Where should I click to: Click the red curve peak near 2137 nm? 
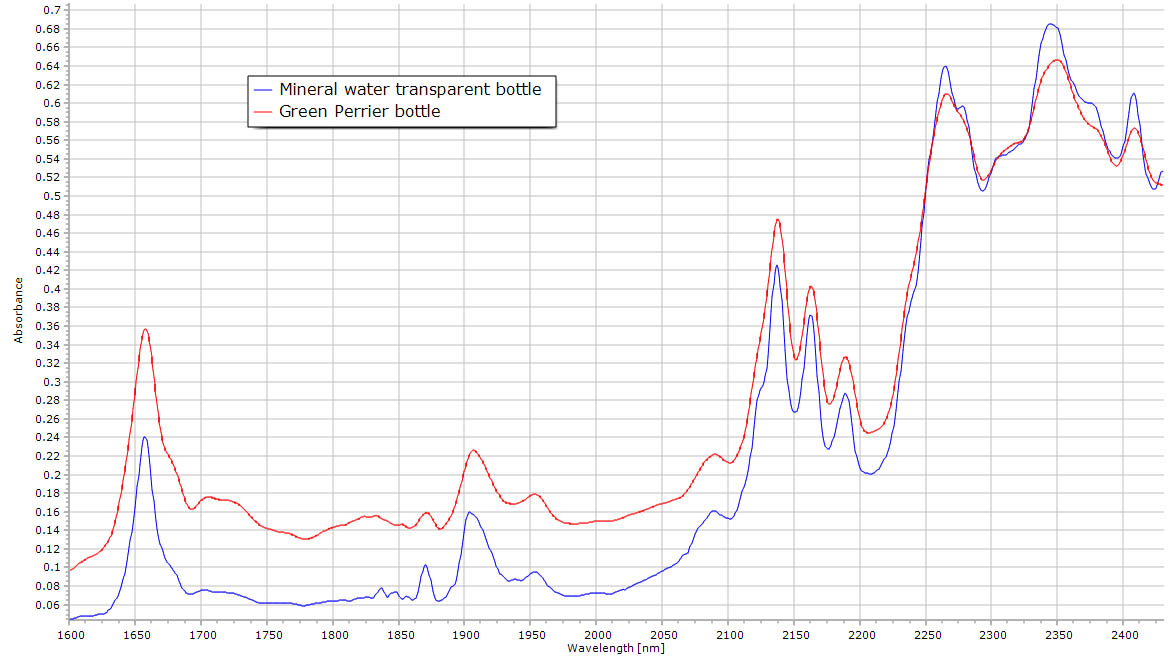[x=777, y=219]
